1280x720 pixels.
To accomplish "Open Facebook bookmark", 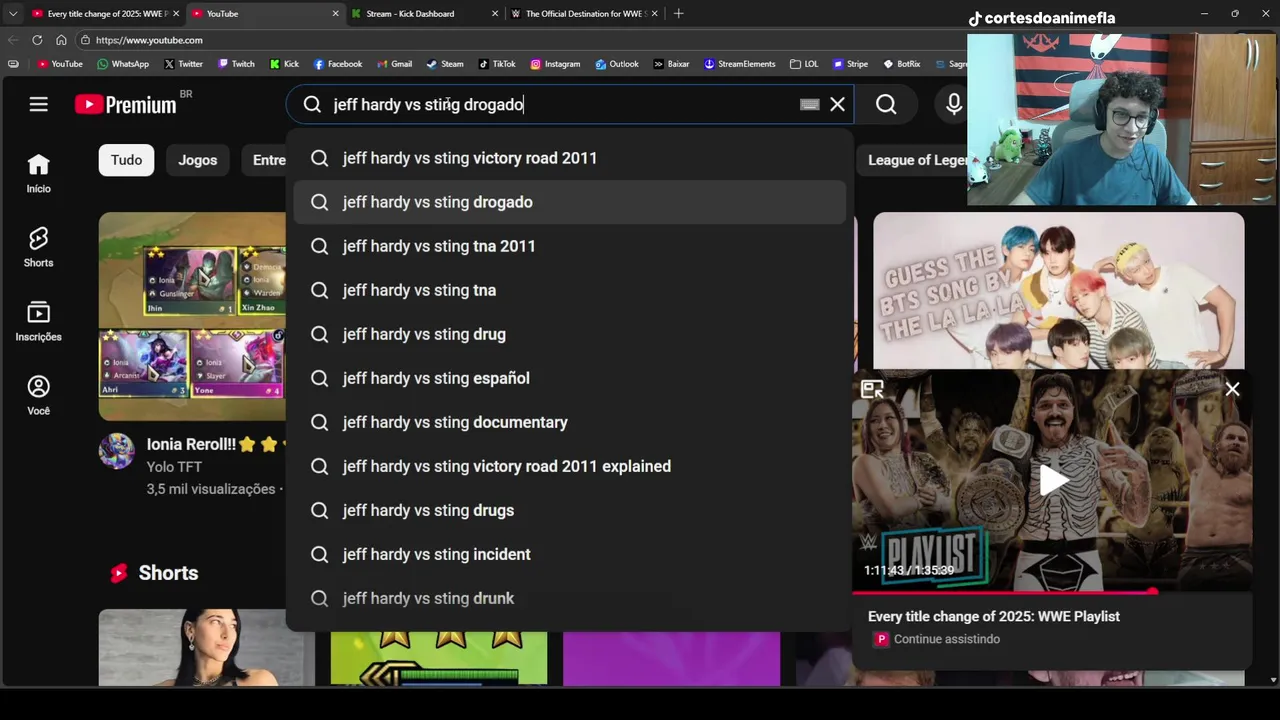I will (338, 64).
